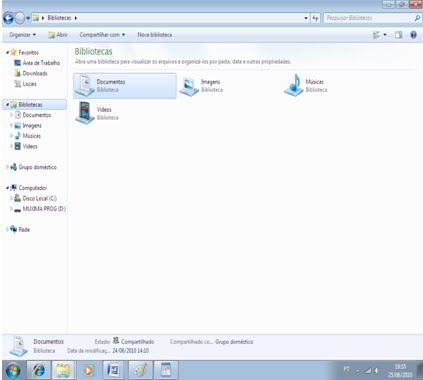Click the Forward navigation arrow button
The image size is (423, 380).
pos(20,18)
